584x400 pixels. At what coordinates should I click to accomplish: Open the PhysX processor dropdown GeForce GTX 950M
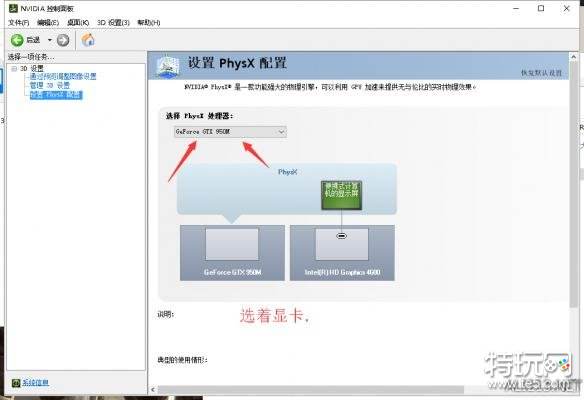[230, 132]
